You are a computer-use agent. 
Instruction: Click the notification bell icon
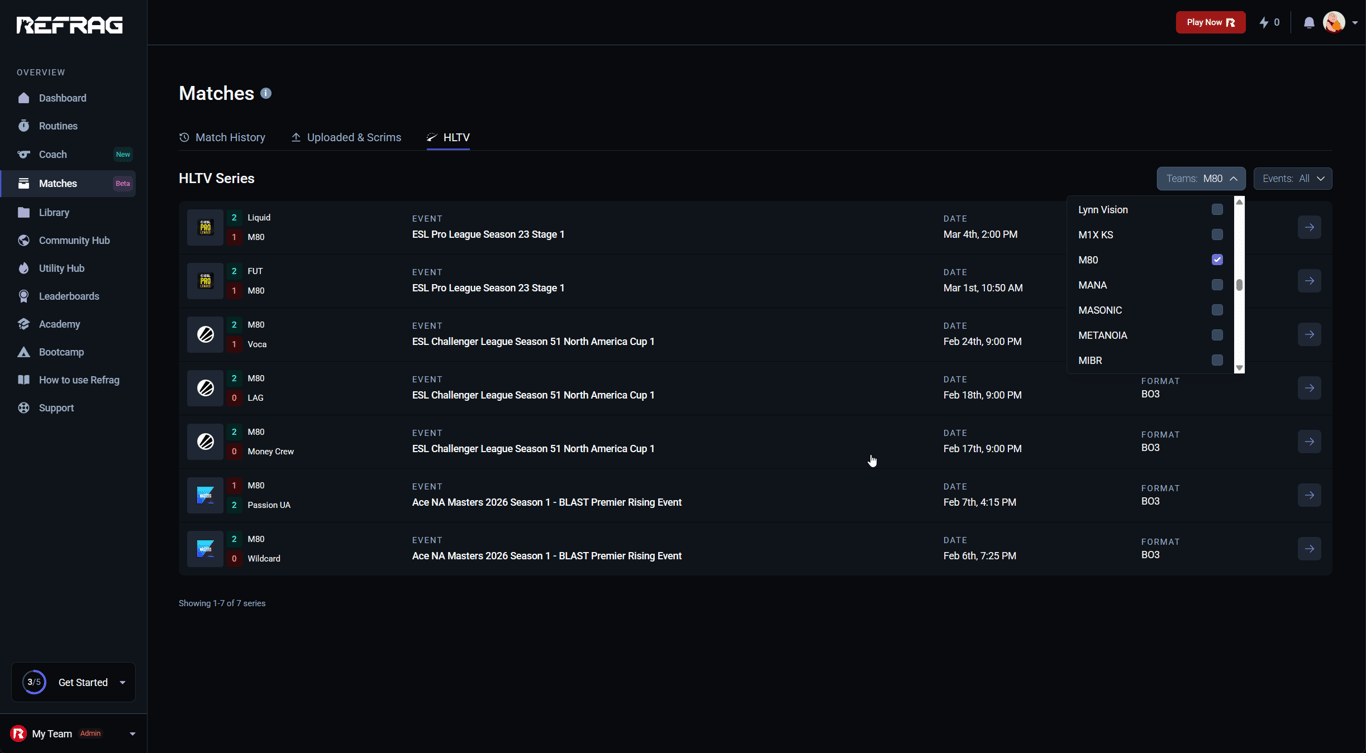click(x=1308, y=22)
